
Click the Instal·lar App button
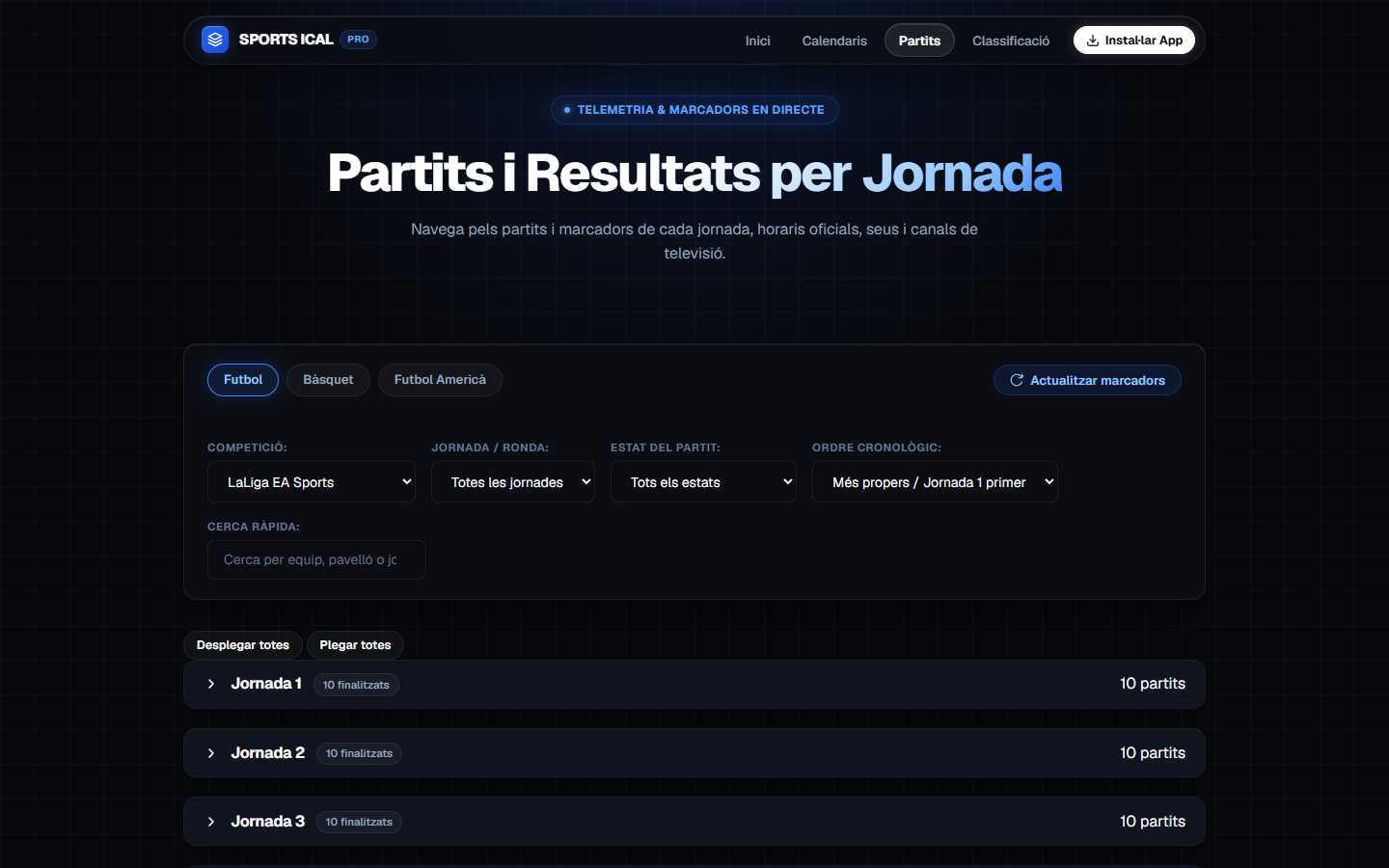(1134, 41)
